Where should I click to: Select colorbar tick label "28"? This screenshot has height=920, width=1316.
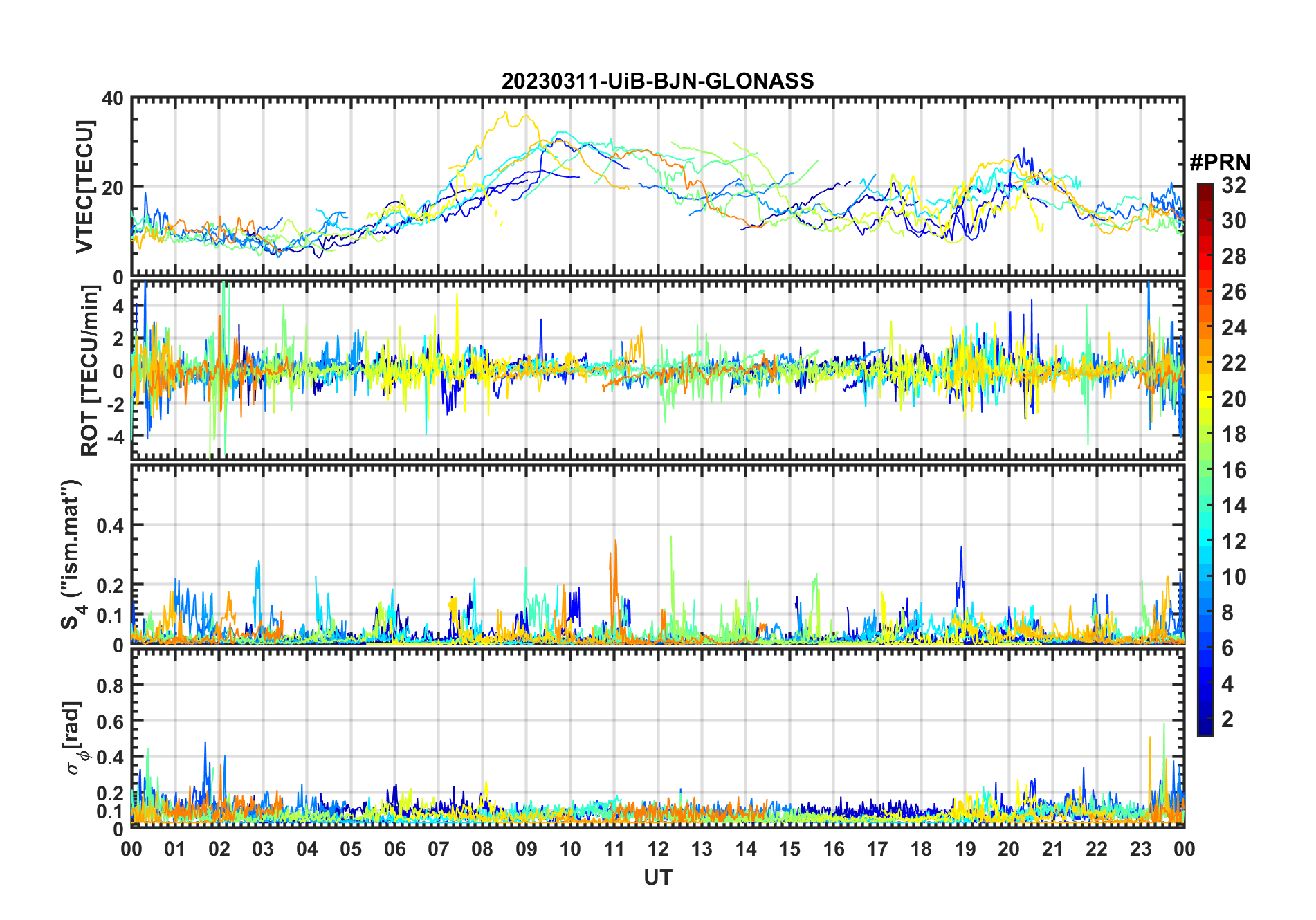[x=1234, y=257]
